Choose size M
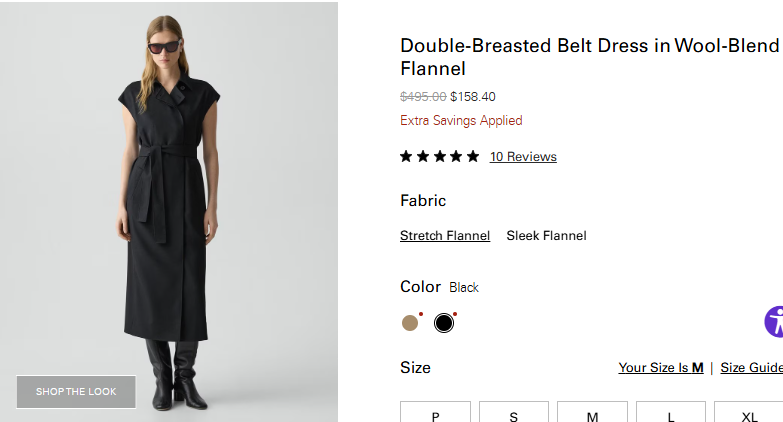 (592, 413)
